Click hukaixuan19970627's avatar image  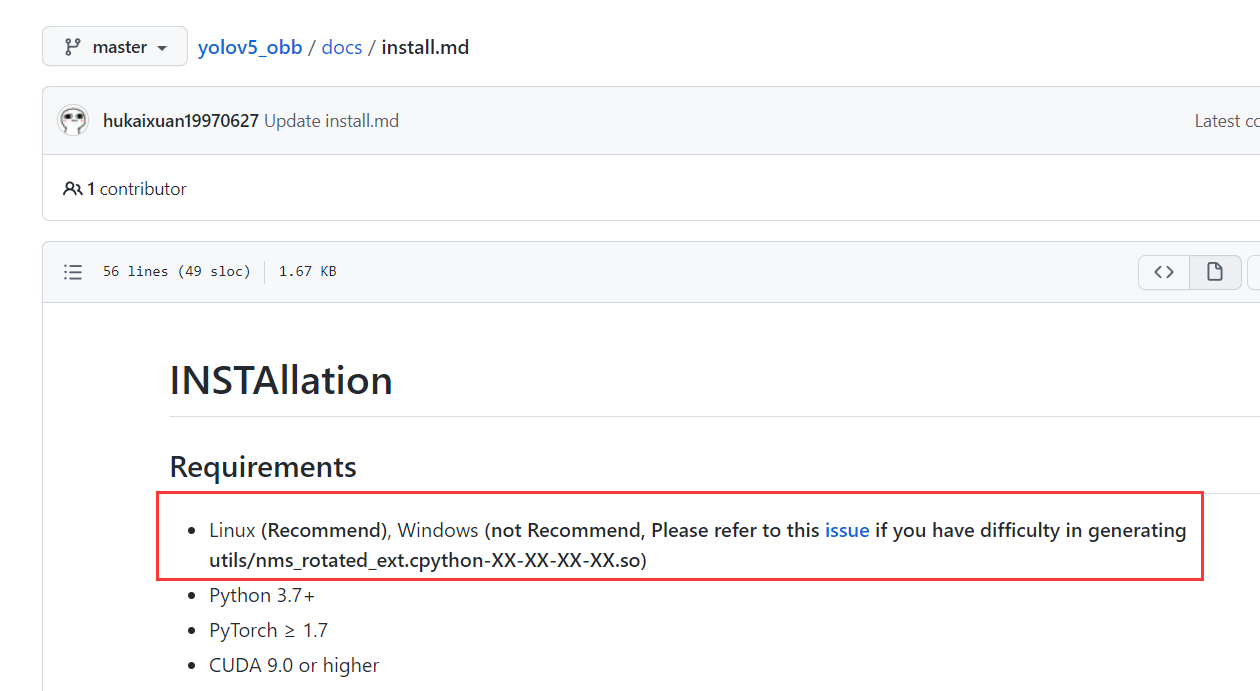point(73,120)
